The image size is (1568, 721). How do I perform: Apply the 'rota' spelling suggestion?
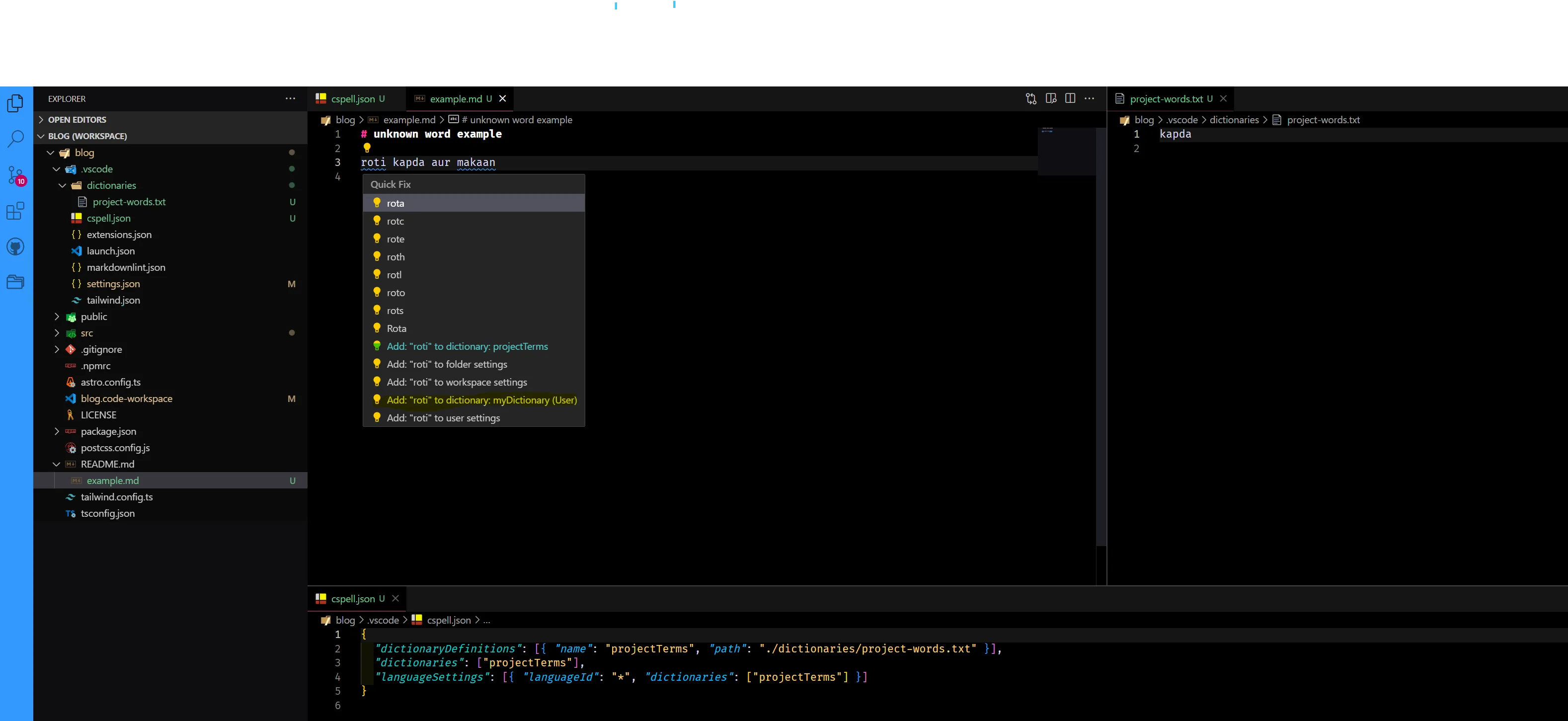coord(395,203)
